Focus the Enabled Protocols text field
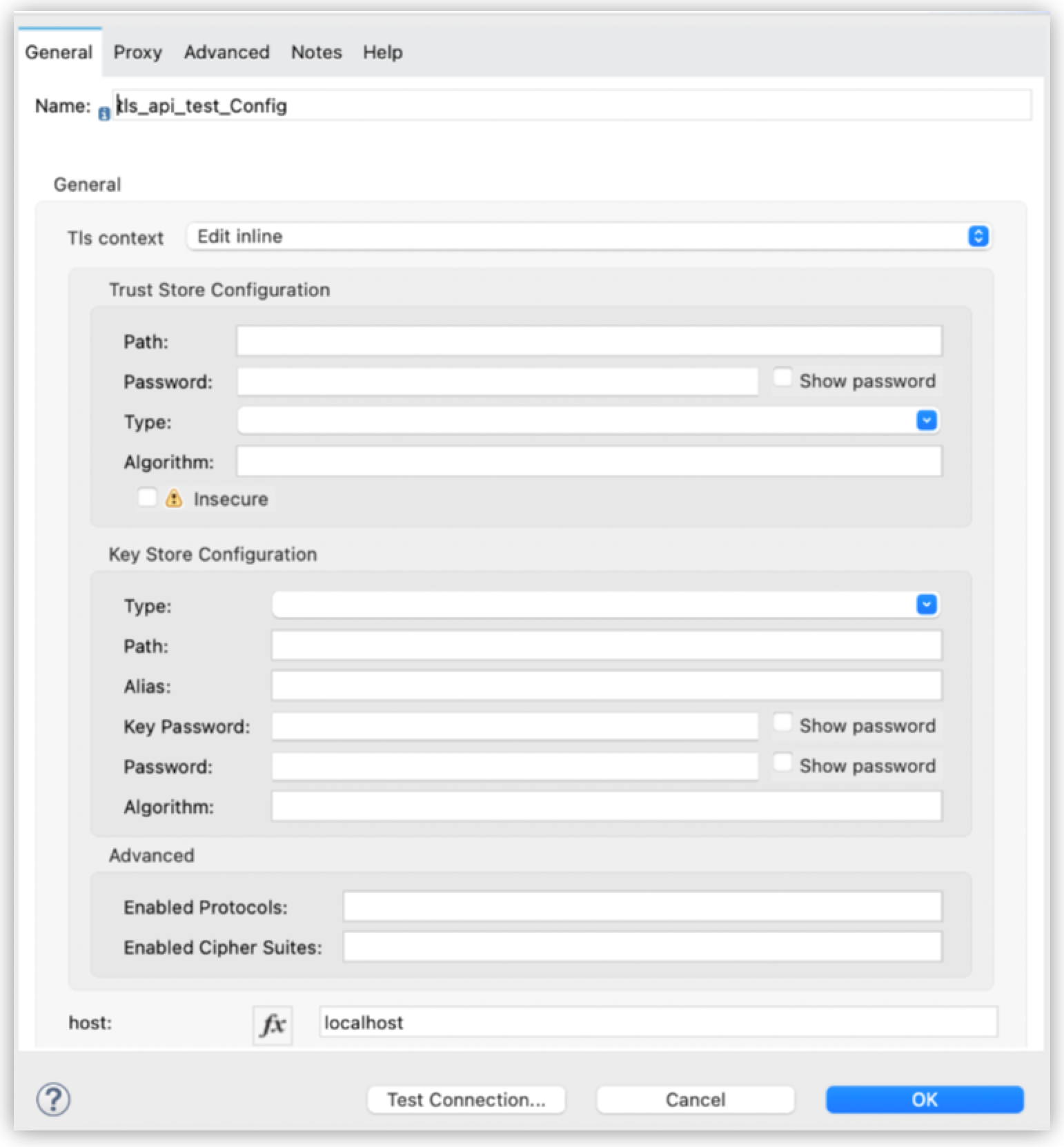 pyautogui.click(x=642, y=907)
